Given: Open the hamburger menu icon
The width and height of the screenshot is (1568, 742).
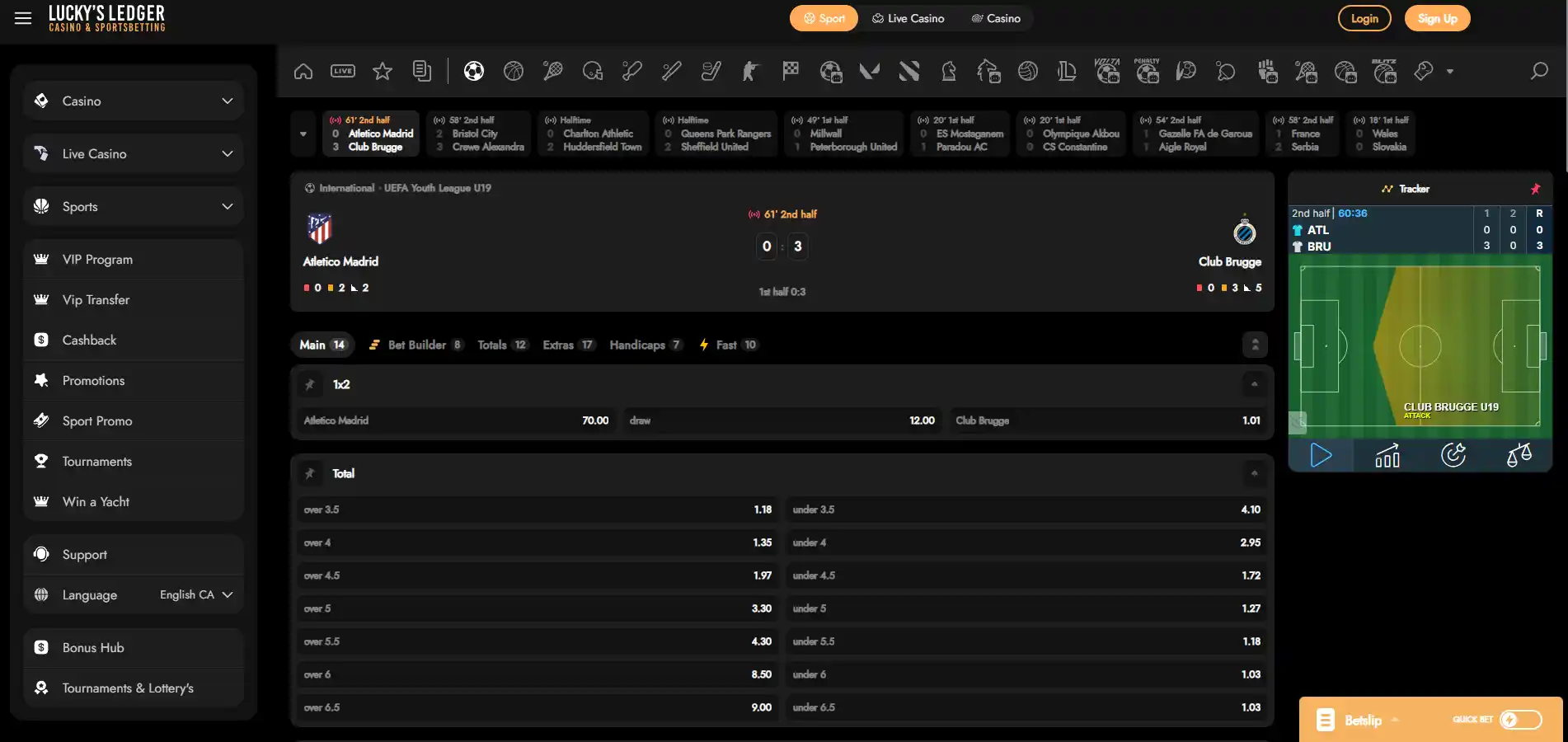Looking at the screenshot, I should click(x=23, y=18).
